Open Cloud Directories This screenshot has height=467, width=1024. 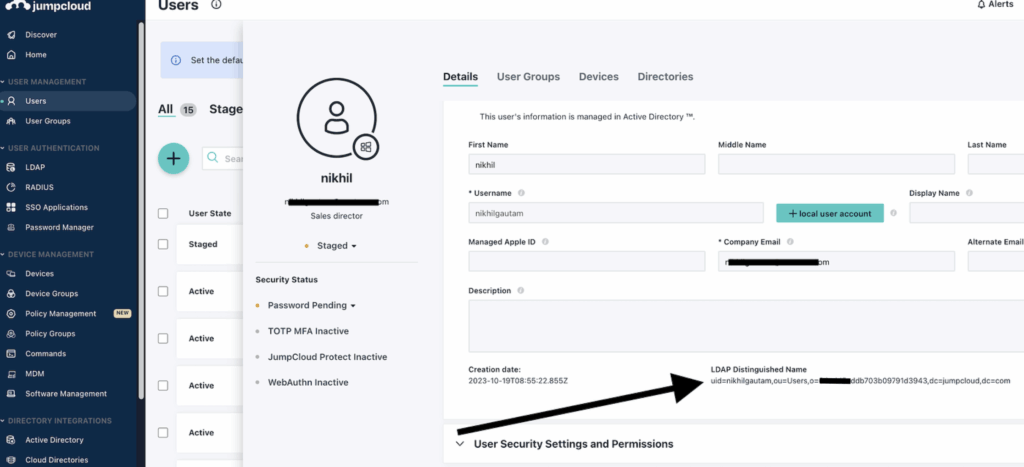click(56, 460)
